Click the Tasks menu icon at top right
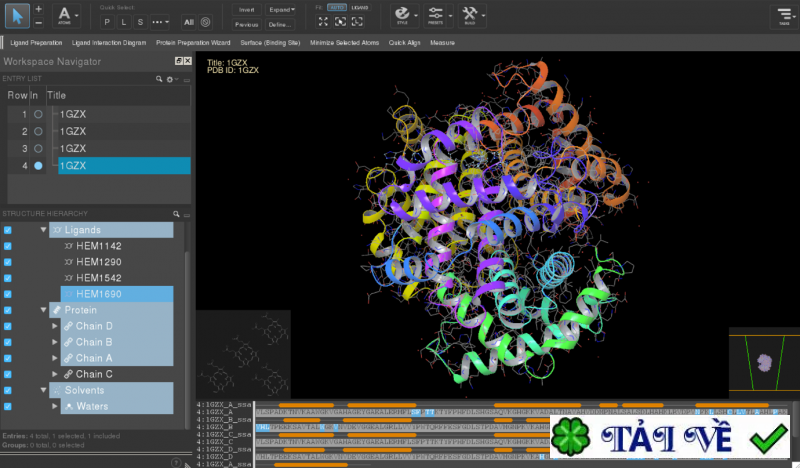Screen dimensions: 800x468 (x=784, y=15)
